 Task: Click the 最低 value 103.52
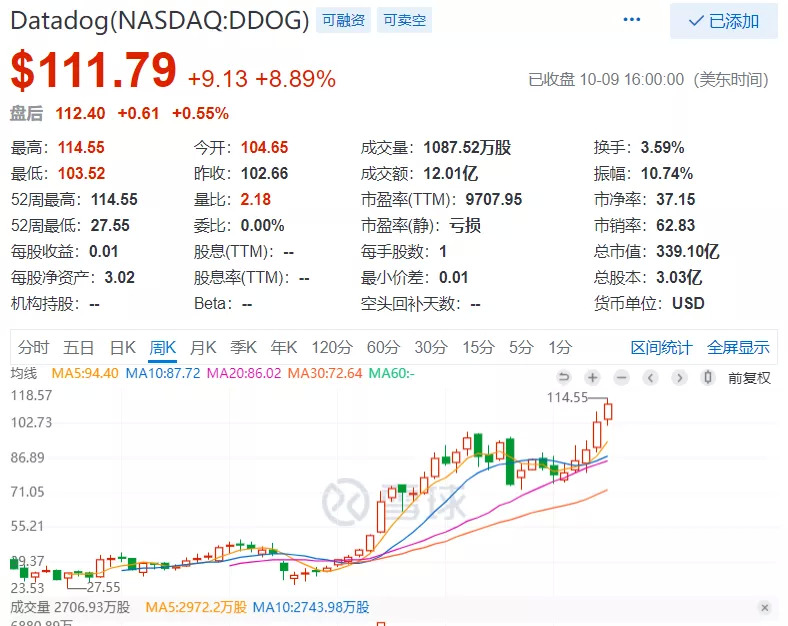[81, 174]
